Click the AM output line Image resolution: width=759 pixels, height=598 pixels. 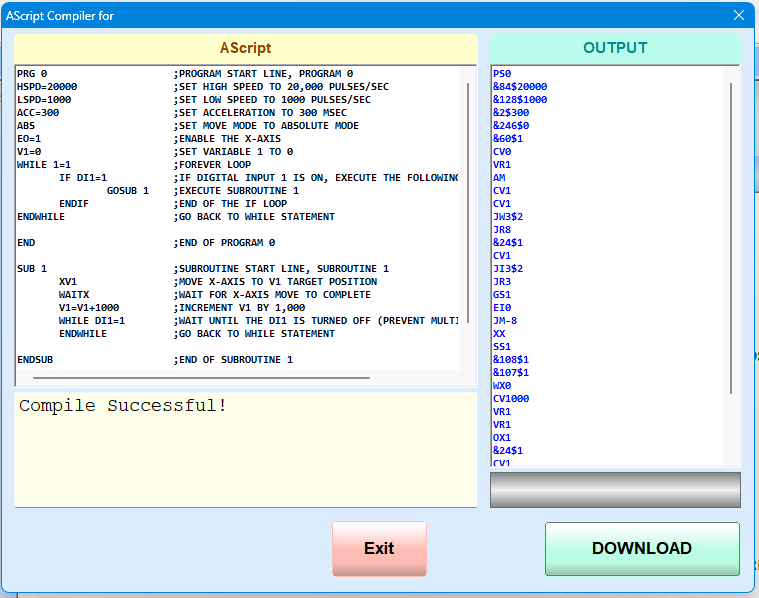(499, 178)
